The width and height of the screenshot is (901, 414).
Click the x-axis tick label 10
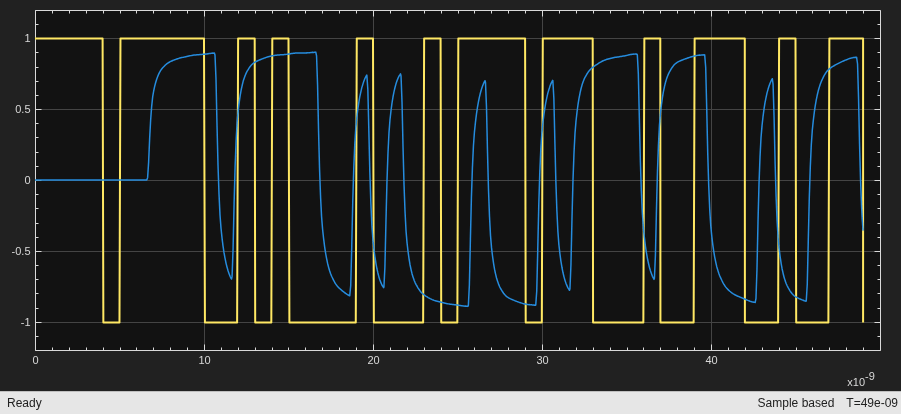(x=205, y=361)
